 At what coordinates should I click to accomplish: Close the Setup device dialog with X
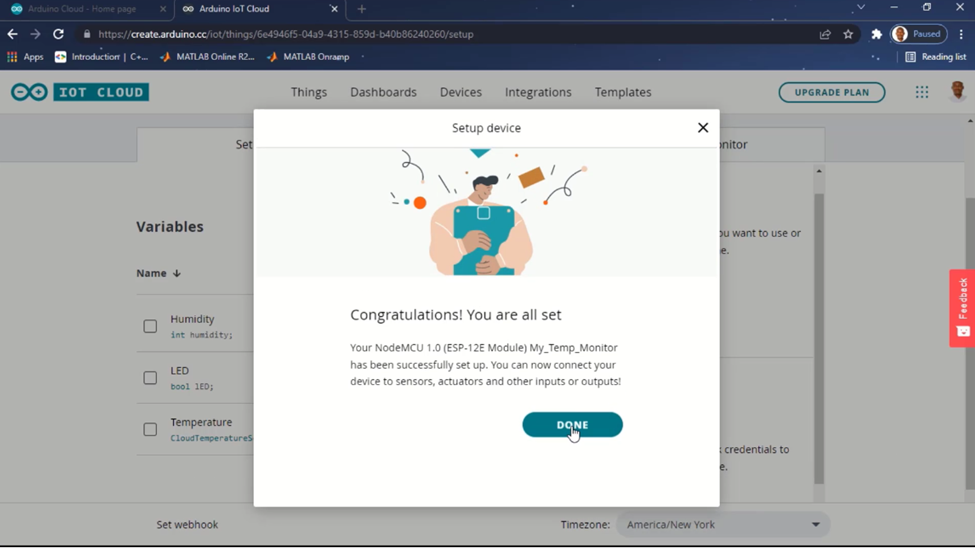[x=703, y=128]
